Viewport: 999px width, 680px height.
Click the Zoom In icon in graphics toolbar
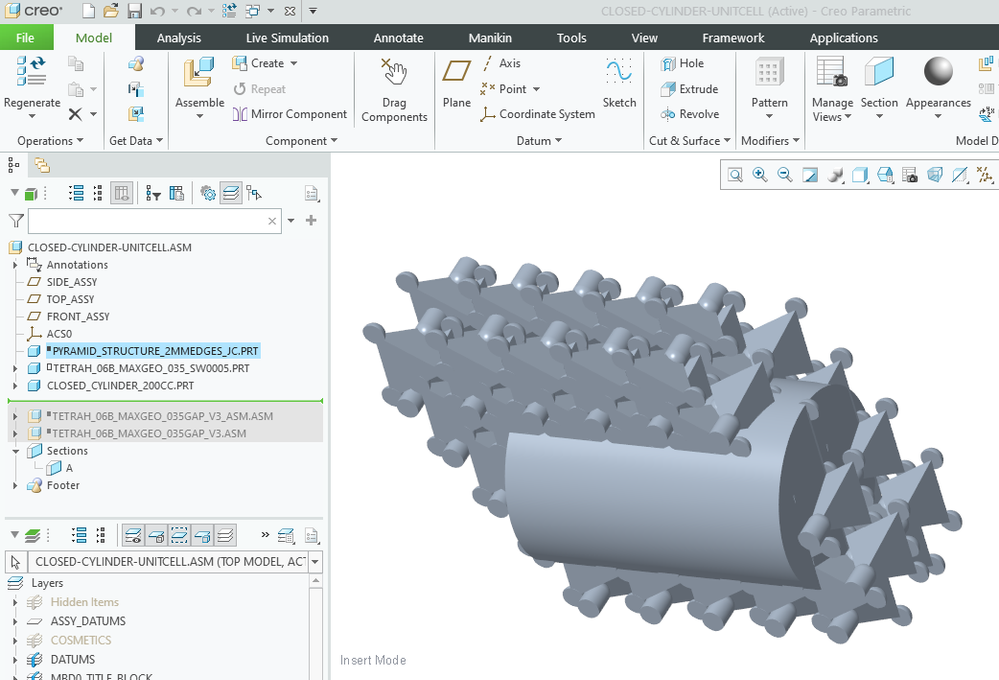[x=760, y=175]
